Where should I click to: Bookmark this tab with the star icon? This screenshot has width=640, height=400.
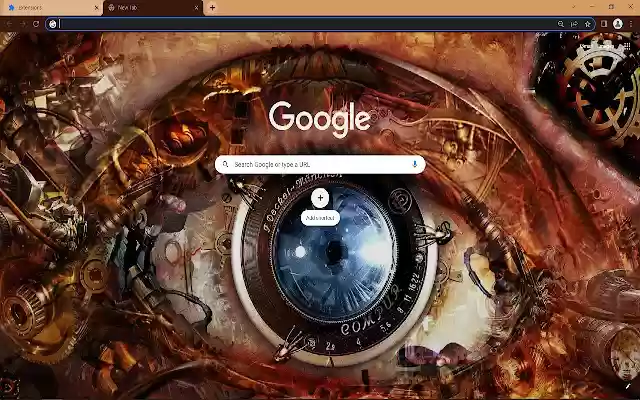tap(588, 24)
